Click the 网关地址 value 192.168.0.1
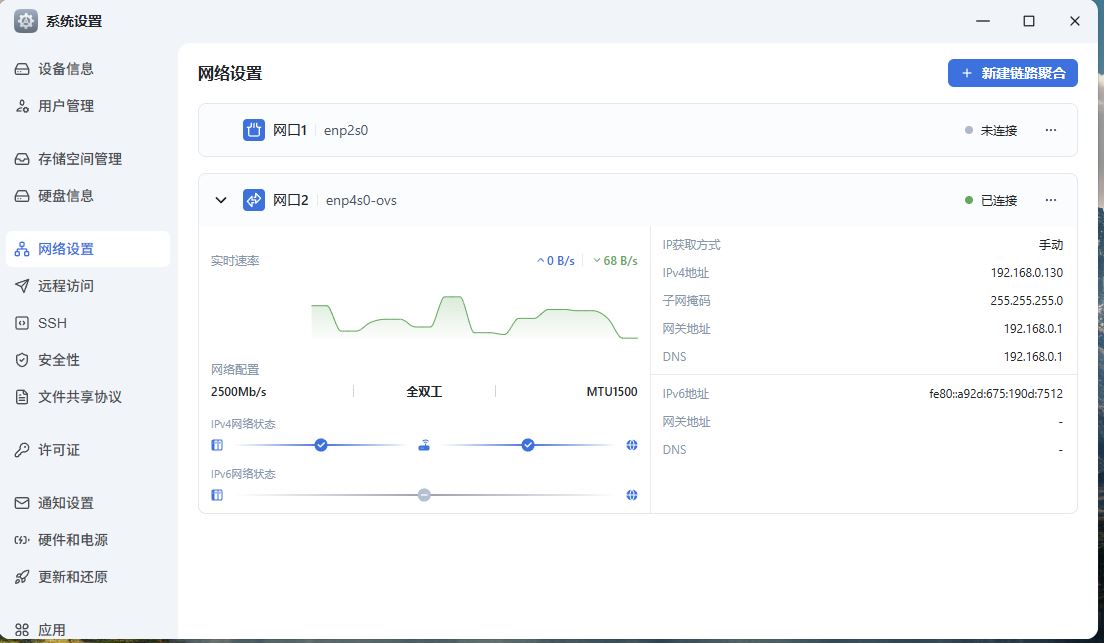Viewport: 1104px width, 643px height. (1033, 329)
